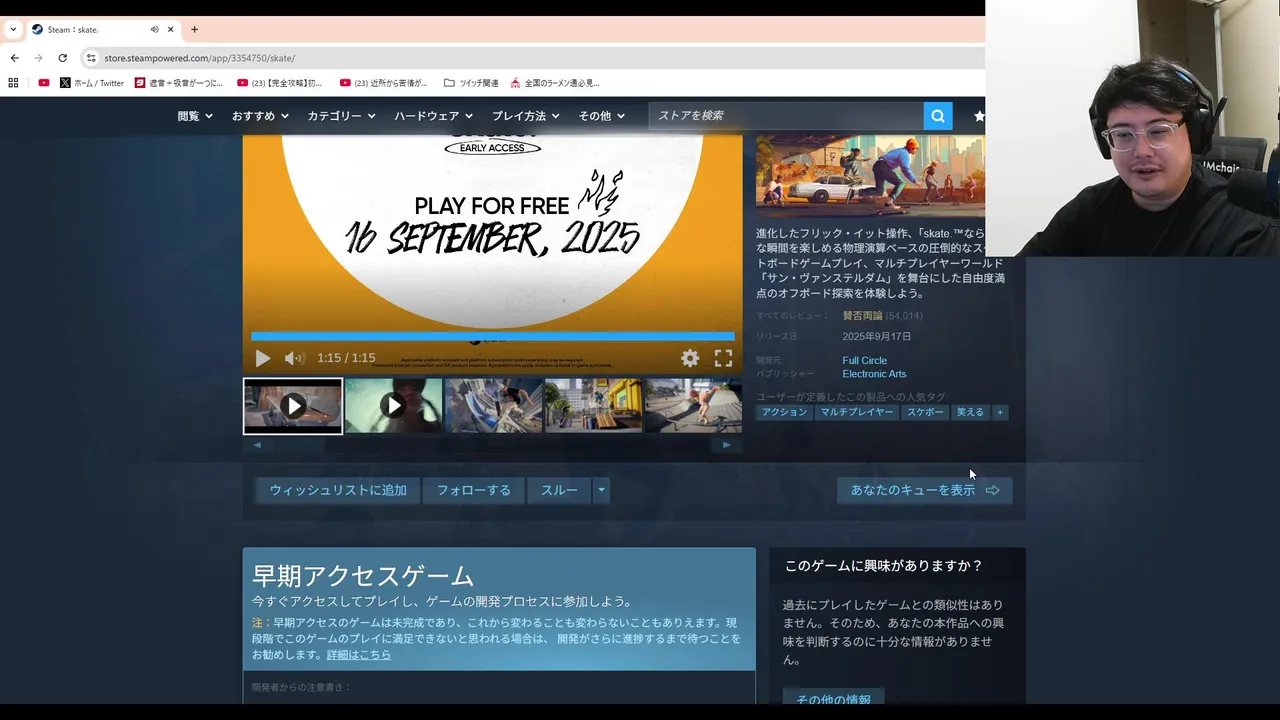This screenshot has height=720, width=1280.
Task: Click the 早期アクセスゲーム heading
Action: pyautogui.click(x=363, y=576)
